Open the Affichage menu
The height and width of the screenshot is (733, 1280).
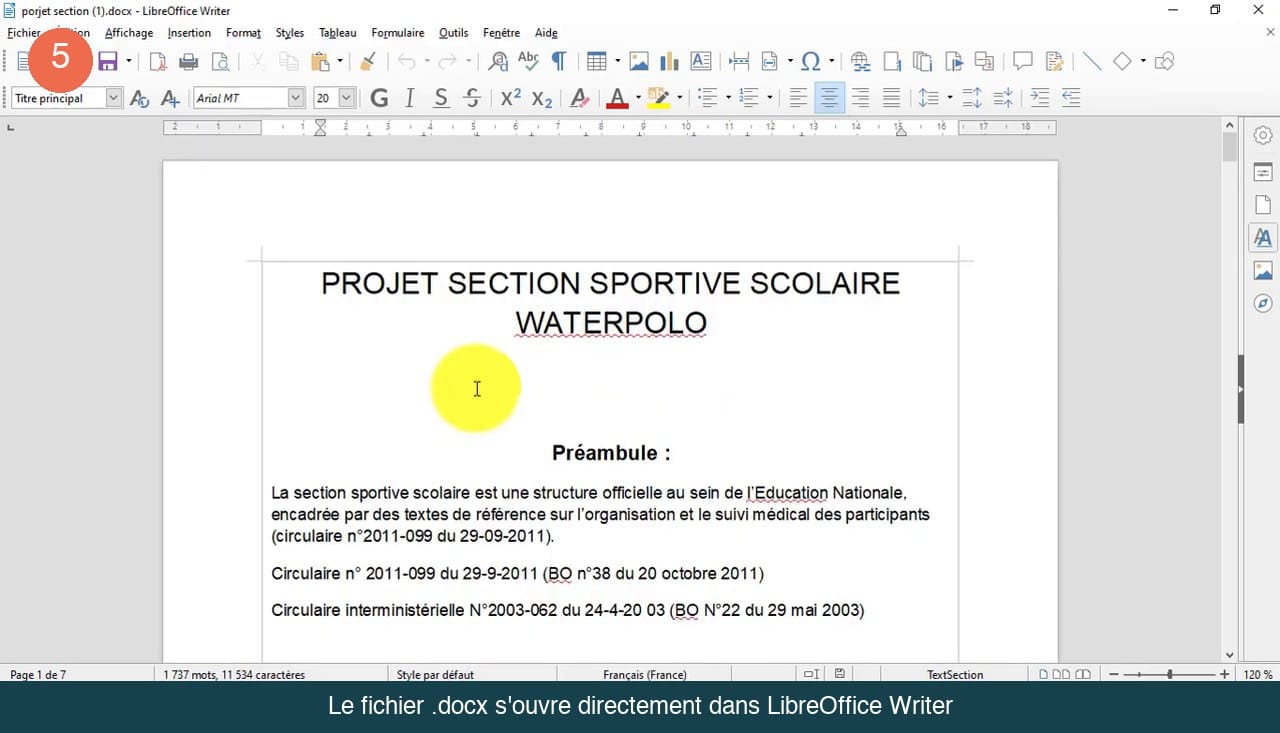tap(129, 33)
